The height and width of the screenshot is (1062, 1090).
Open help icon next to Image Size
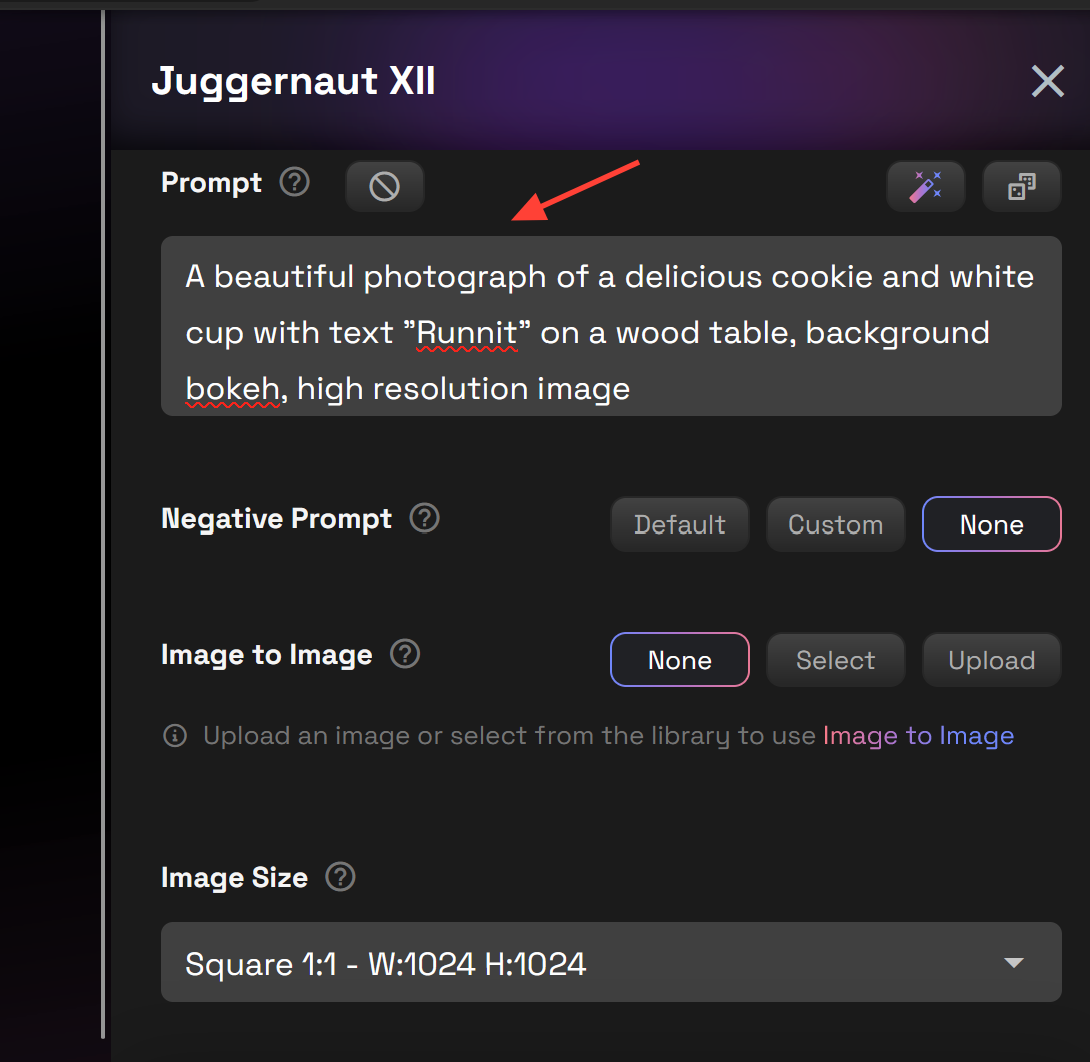pos(341,877)
